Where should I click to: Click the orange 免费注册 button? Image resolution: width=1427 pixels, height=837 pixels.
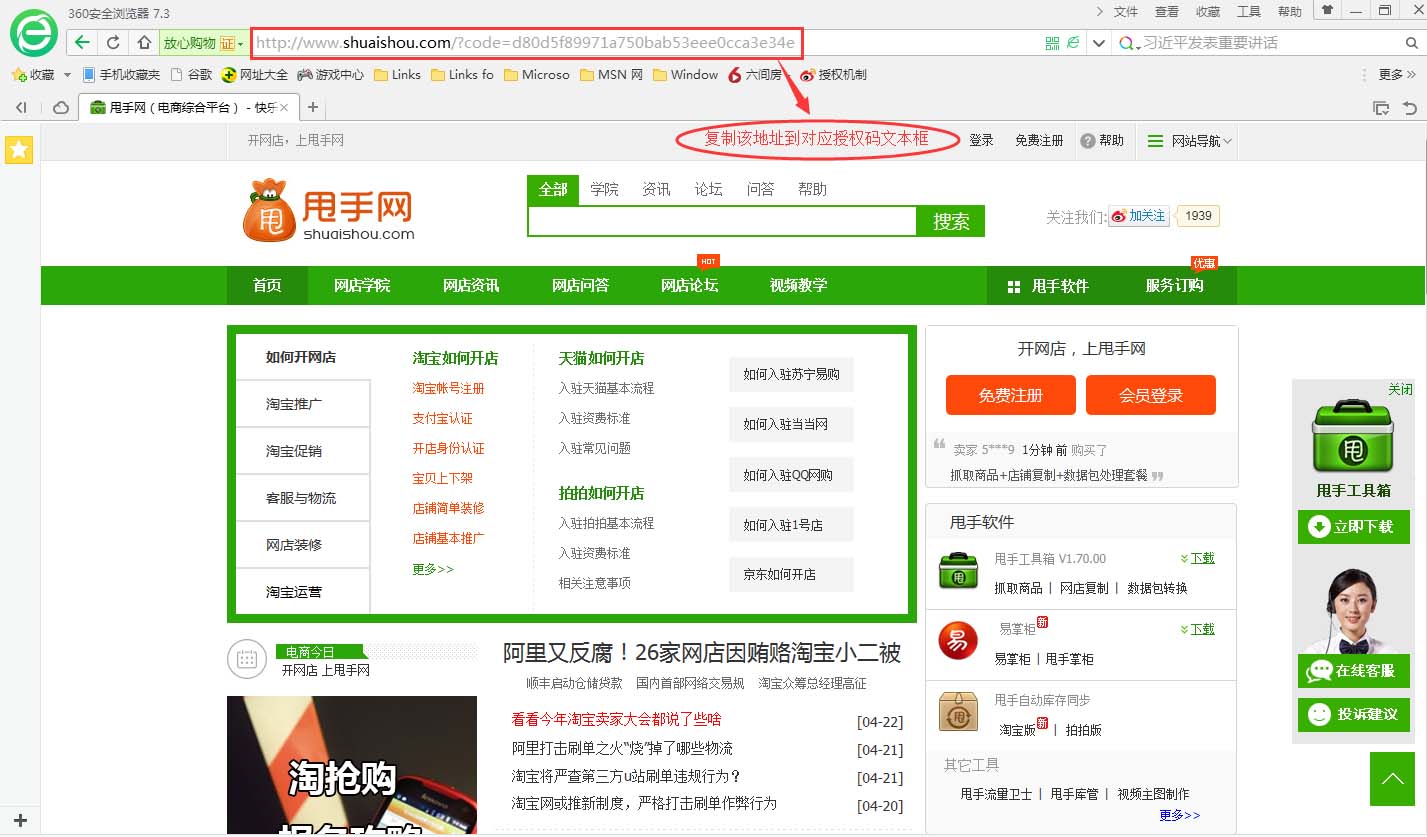click(1011, 395)
